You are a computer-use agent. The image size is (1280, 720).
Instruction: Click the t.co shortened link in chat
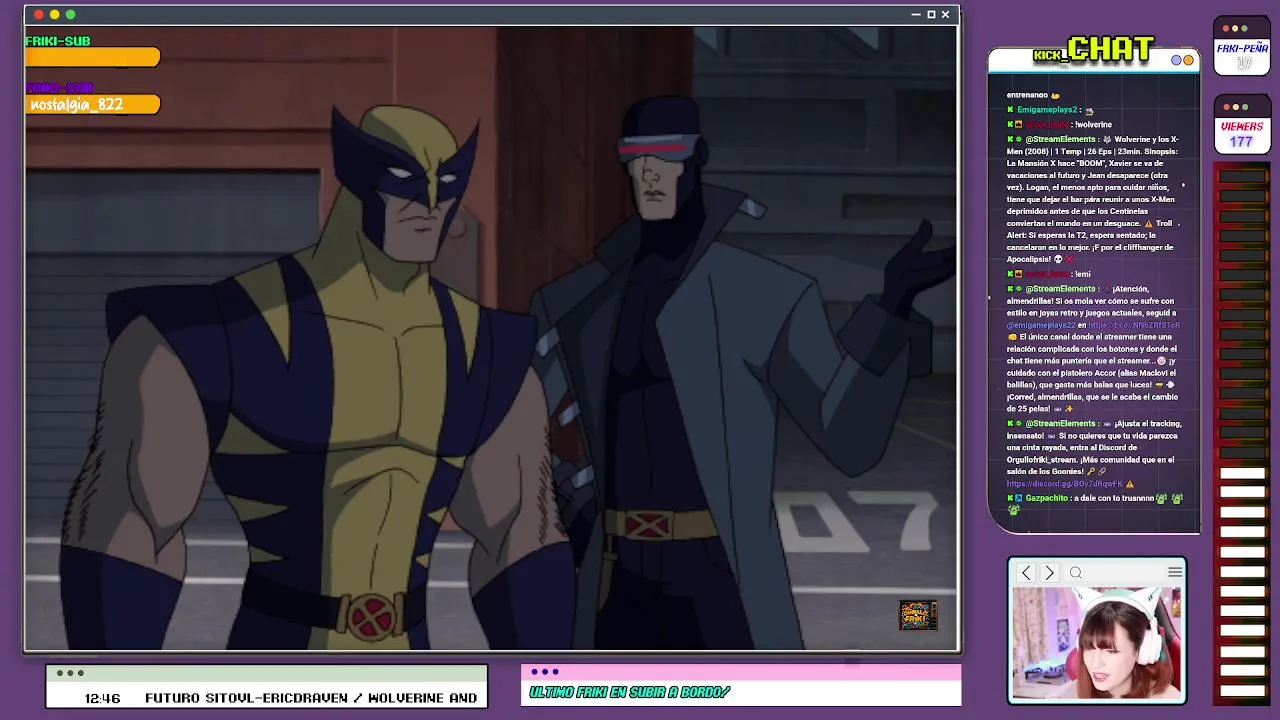click(1134, 325)
